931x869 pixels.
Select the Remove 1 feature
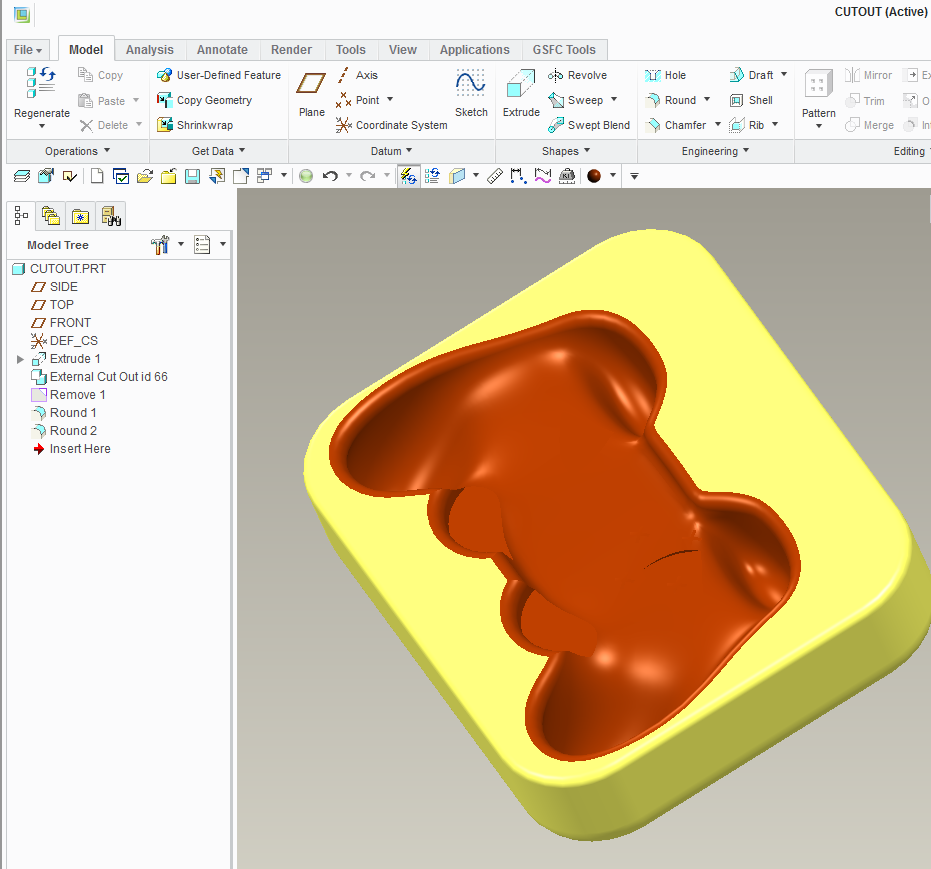pyautogui.click(x=68, y=395)
